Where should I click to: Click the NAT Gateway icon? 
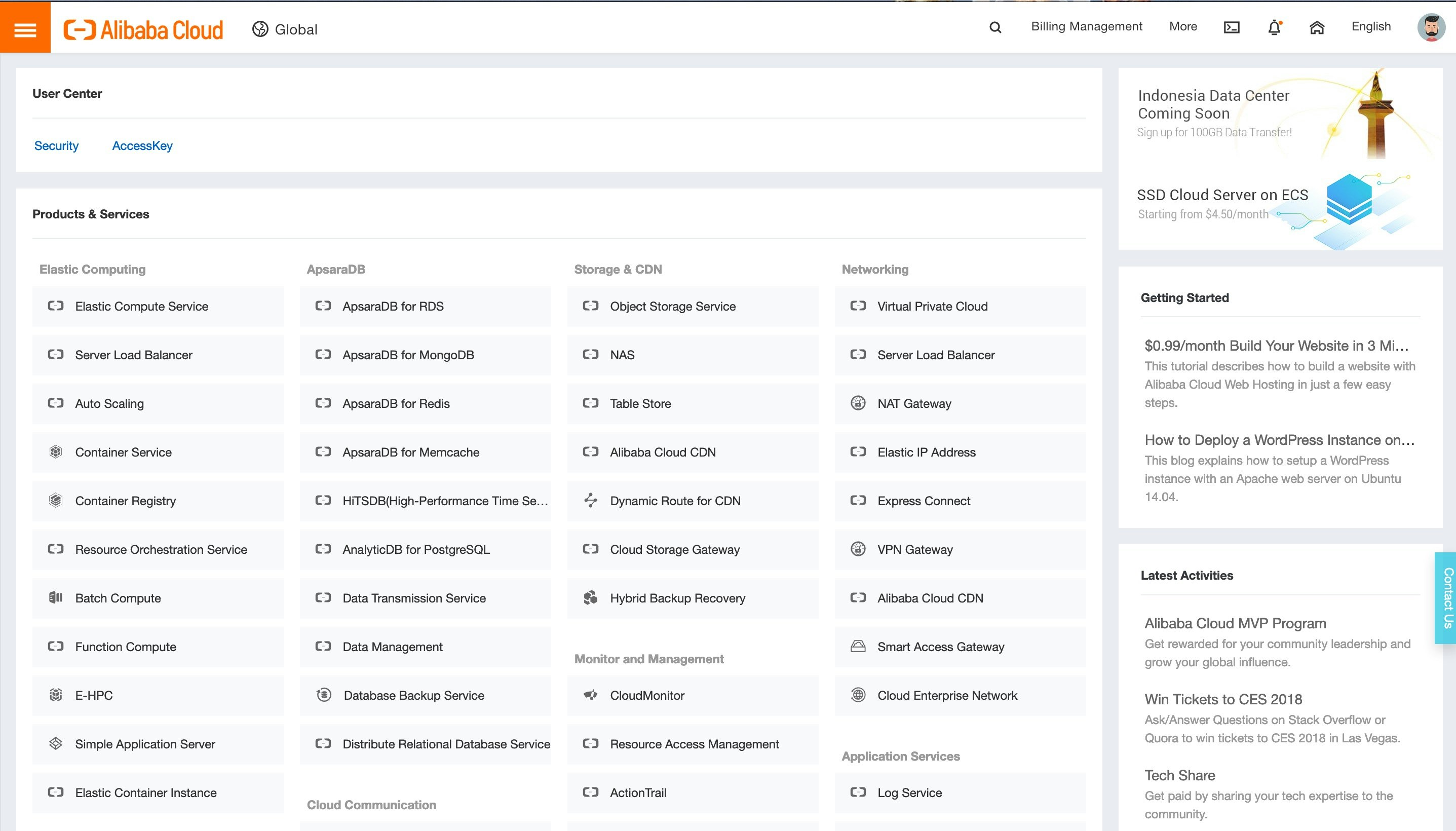(858, 403)
